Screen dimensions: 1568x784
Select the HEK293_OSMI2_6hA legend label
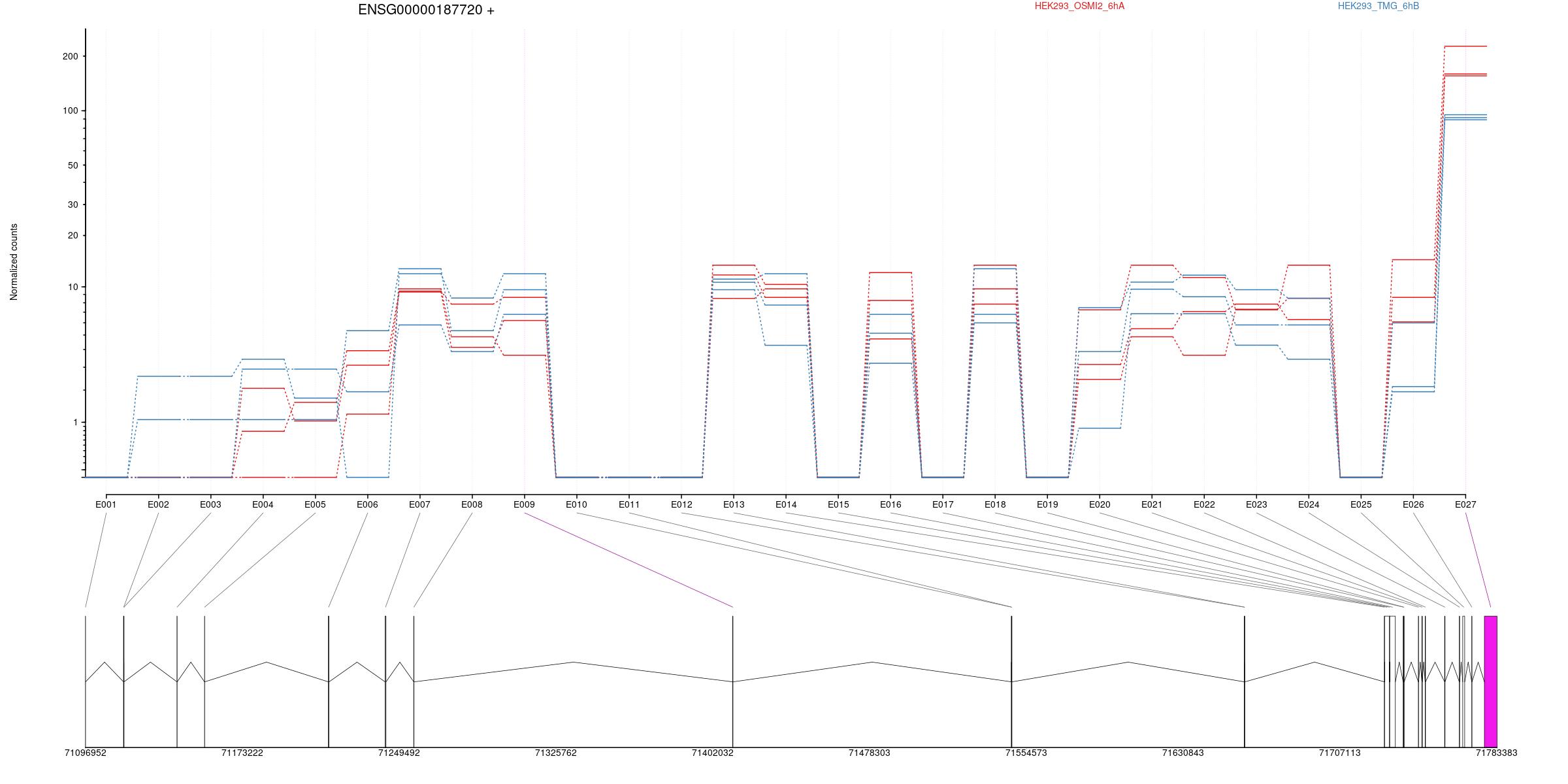pos(1079,6)
